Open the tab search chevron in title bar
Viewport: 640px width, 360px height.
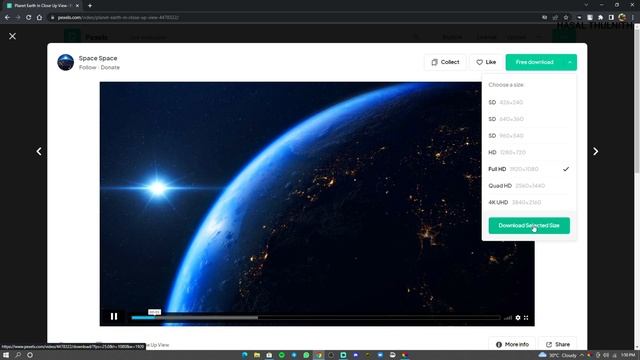pos(586,5)
